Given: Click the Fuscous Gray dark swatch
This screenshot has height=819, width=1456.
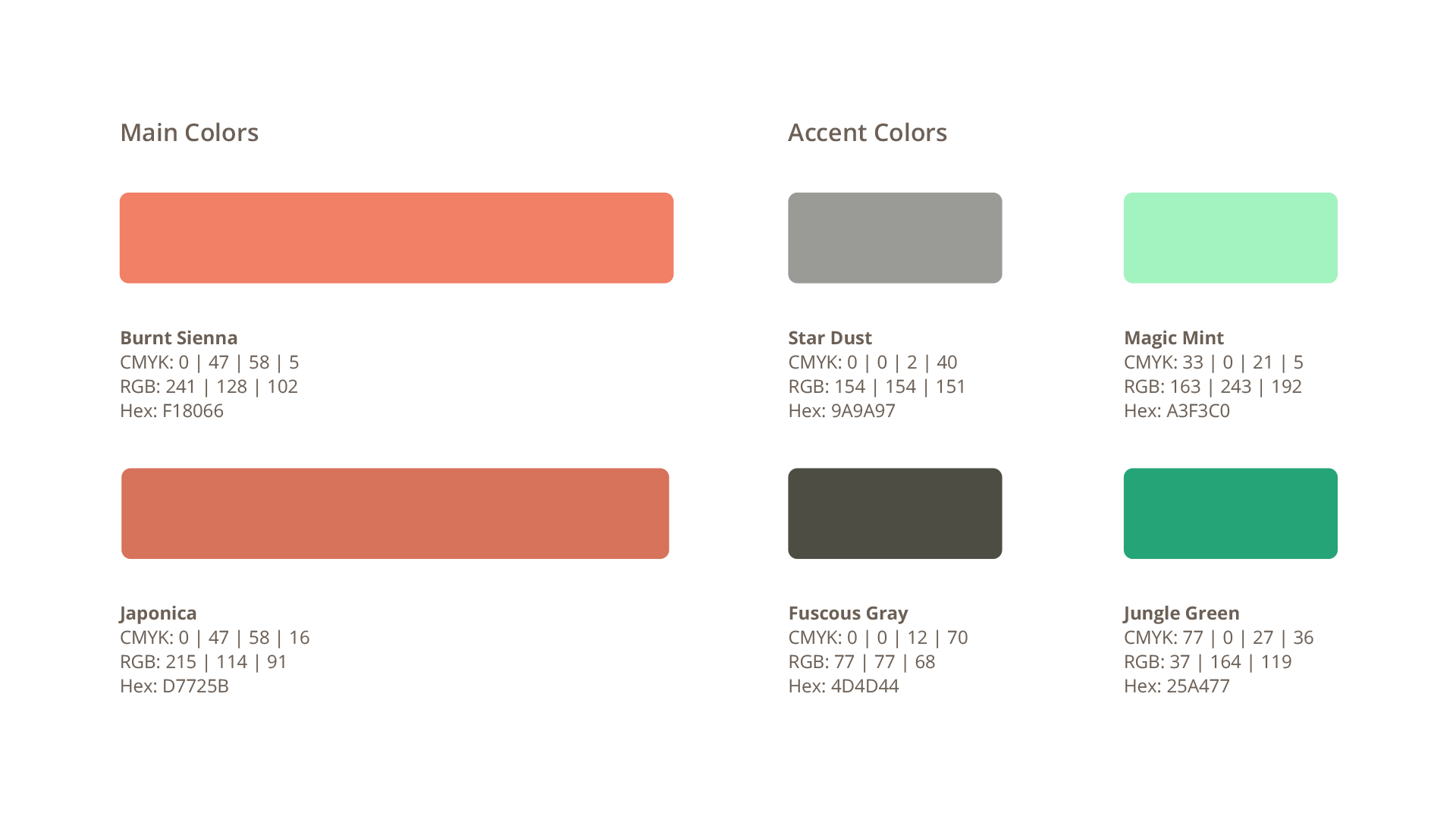Looking at the screenshot, I should [x=895, y=513].
